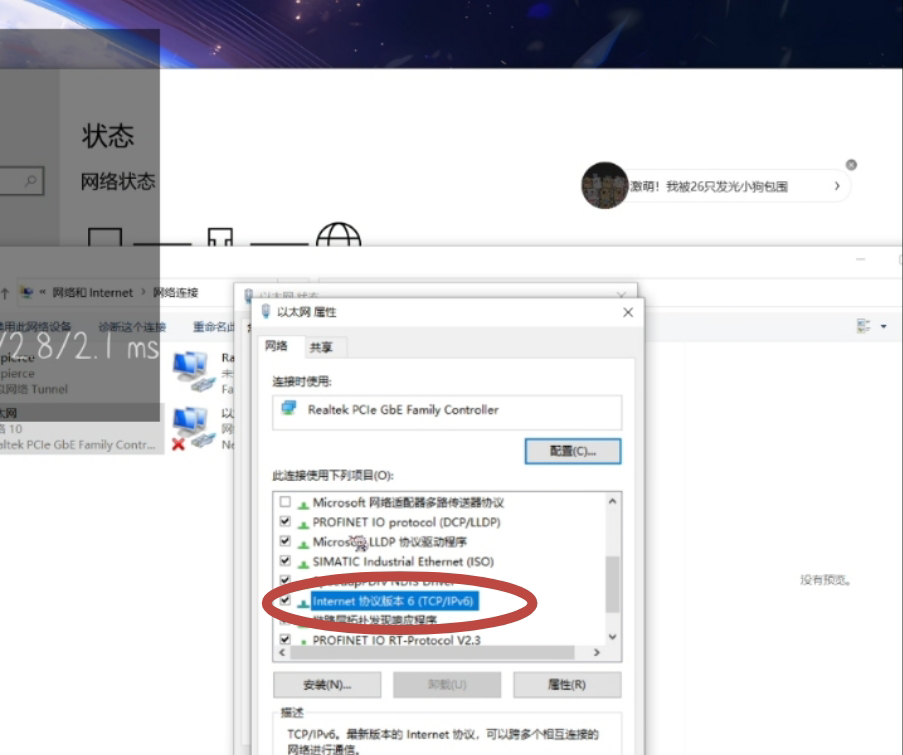Switch to the 共享 tab
The image size is (903, 755).
coord(321,347)
